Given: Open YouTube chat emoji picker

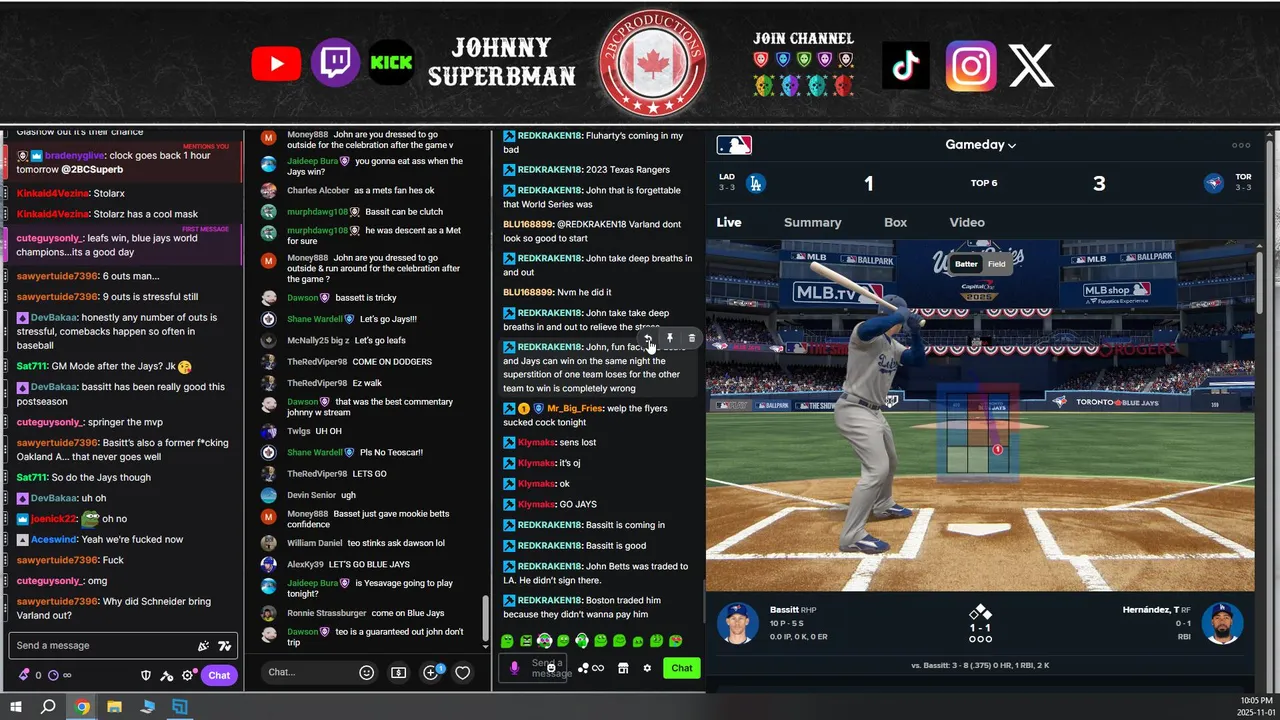Looking at the screenshot, I should point(366,673).
